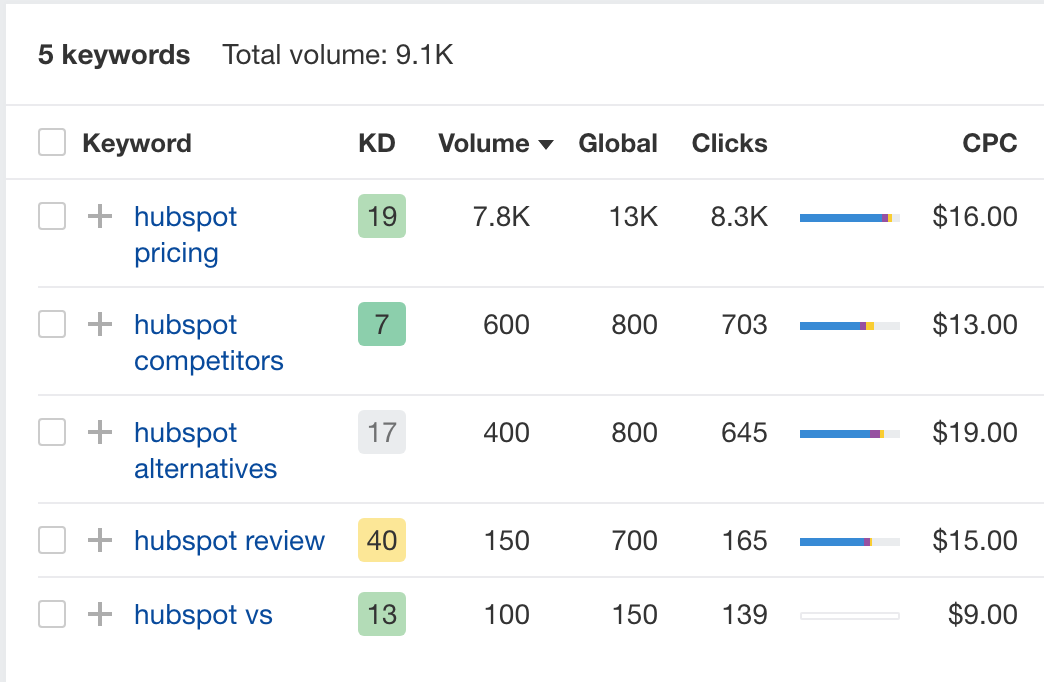
Task: Sort by Clicks column header
Action: click(729, 143)
